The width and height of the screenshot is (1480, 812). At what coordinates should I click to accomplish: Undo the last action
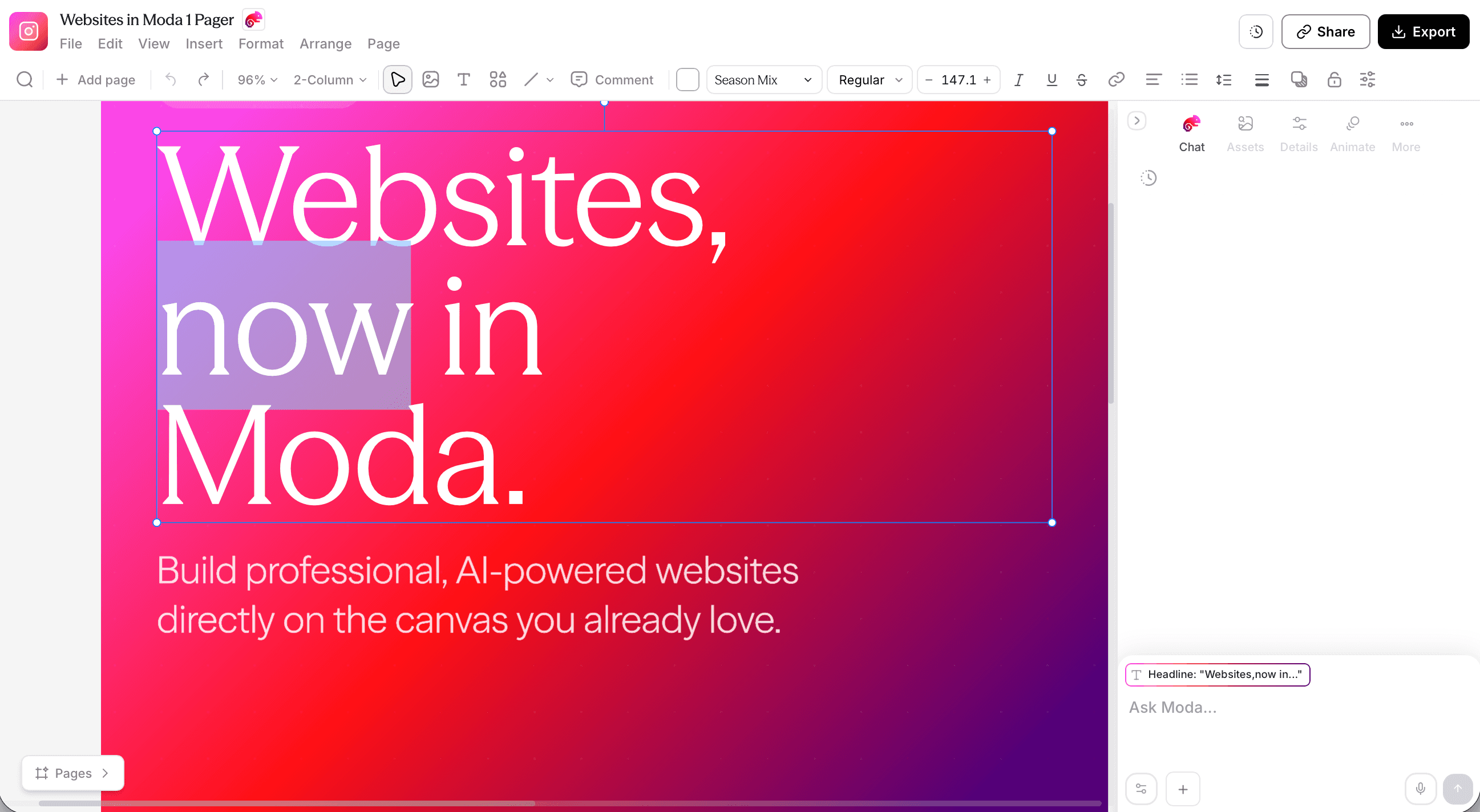click(171, 79)
